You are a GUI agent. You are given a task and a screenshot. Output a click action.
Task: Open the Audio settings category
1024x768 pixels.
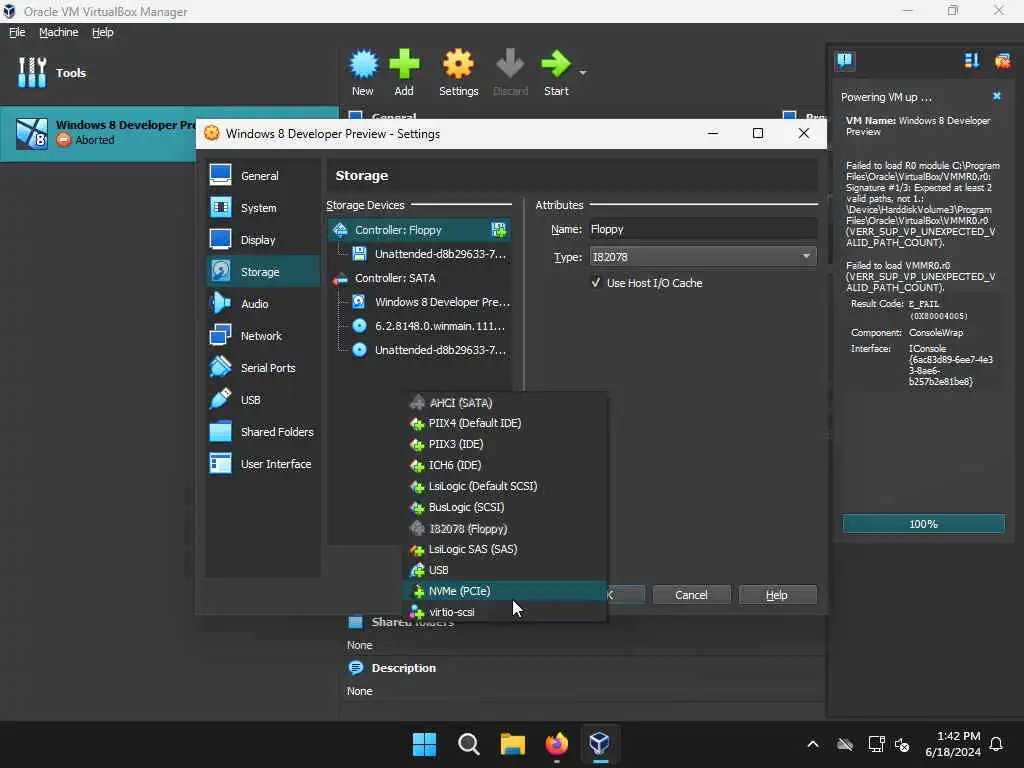click(x=263, y=304)
